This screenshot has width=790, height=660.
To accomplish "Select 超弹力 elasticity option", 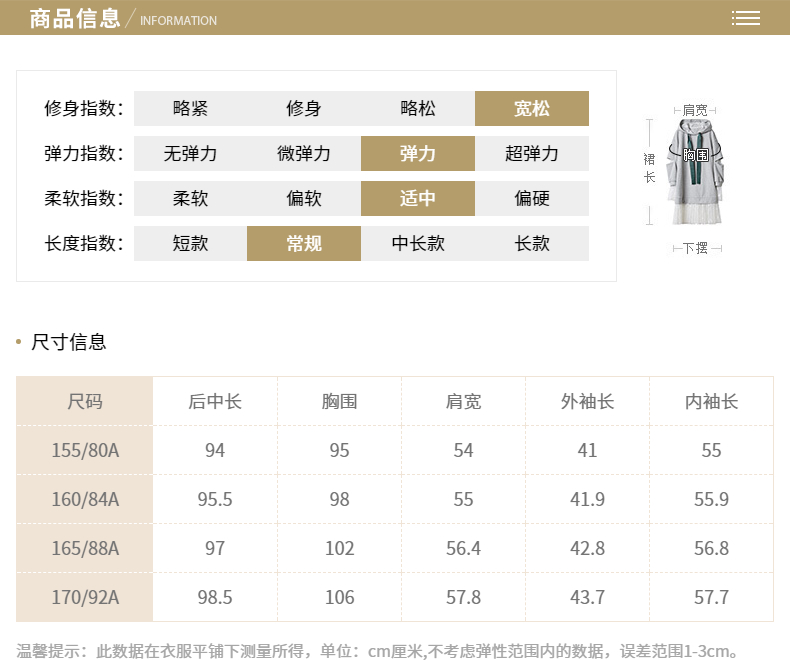I will 531,154.
